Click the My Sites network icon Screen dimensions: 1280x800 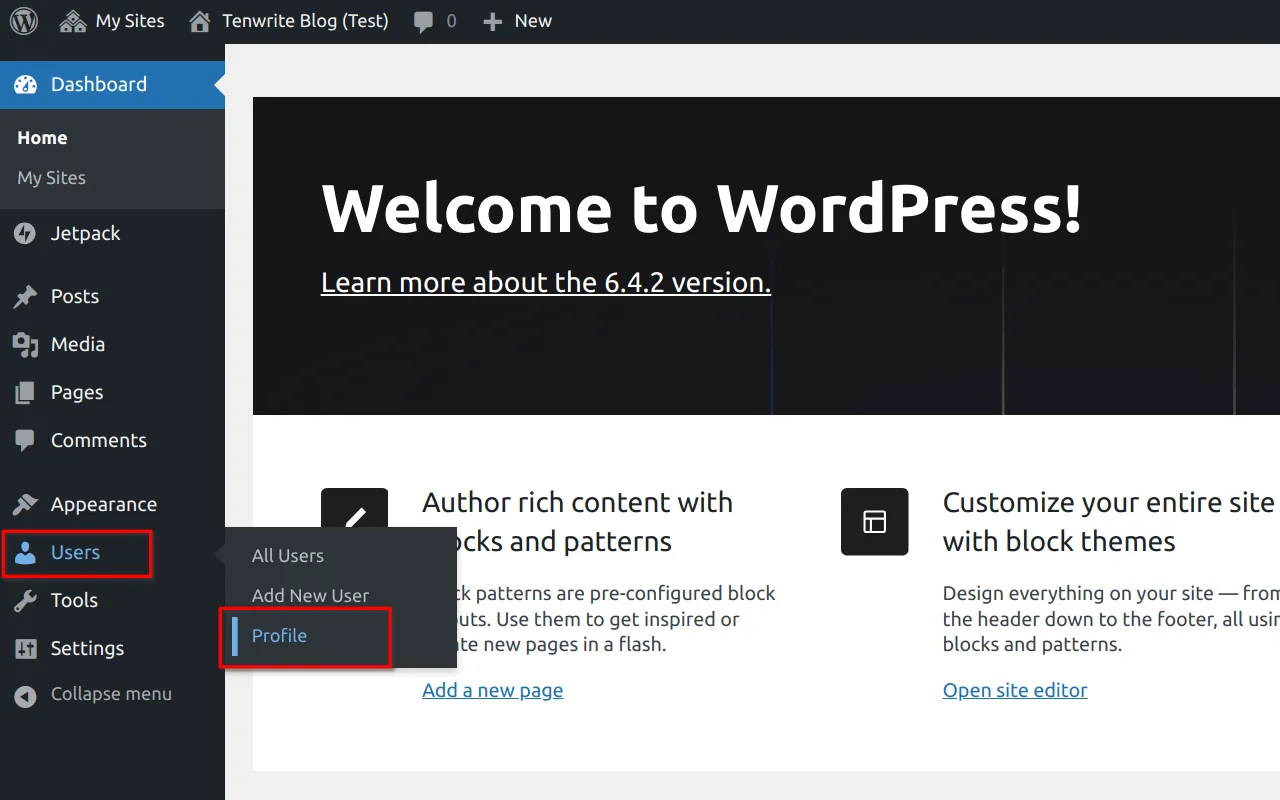73,21
